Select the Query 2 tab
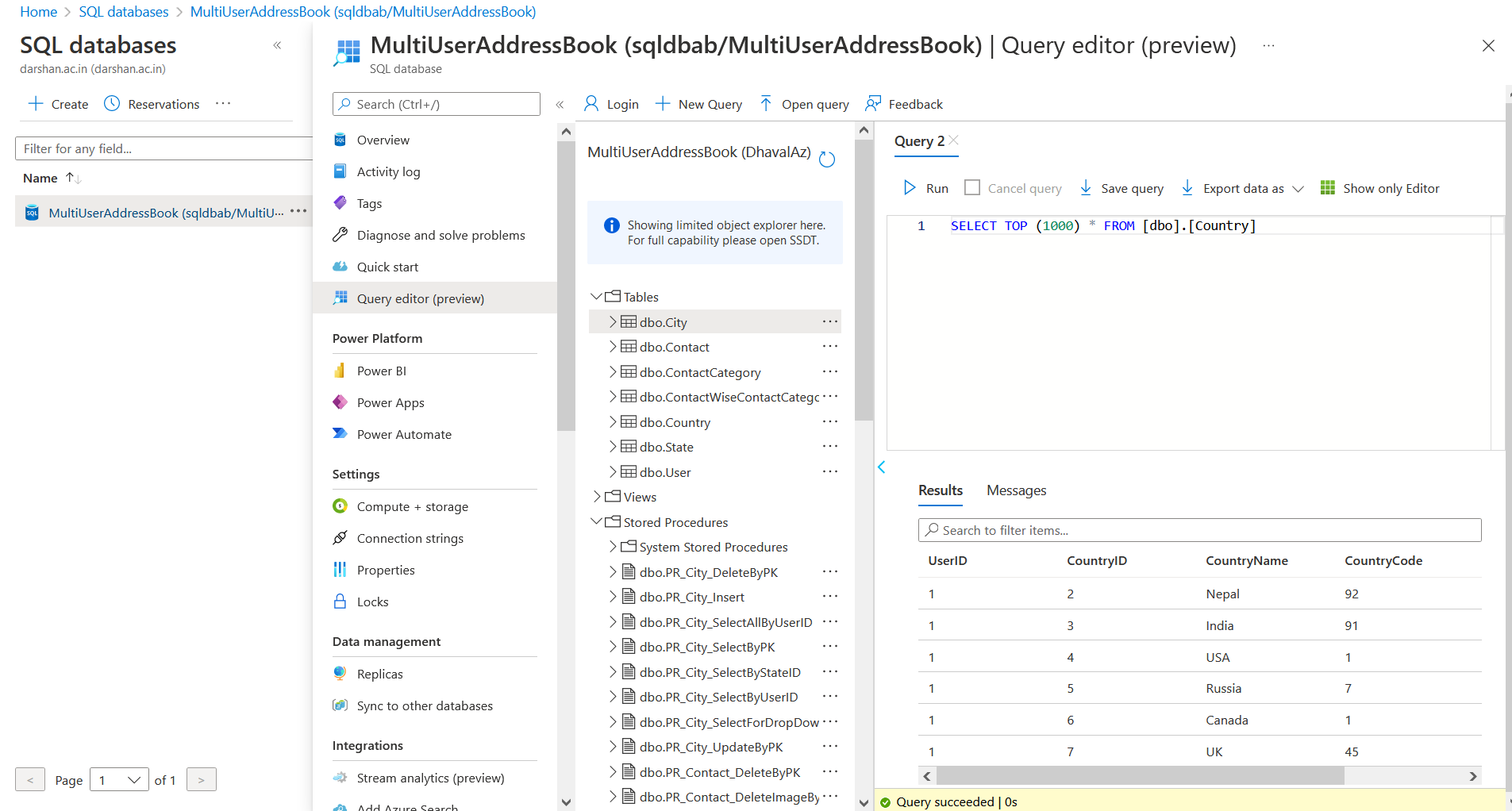Image resolution: width=1512 pixels, height=811 pixels. click(x=919, y=140)
